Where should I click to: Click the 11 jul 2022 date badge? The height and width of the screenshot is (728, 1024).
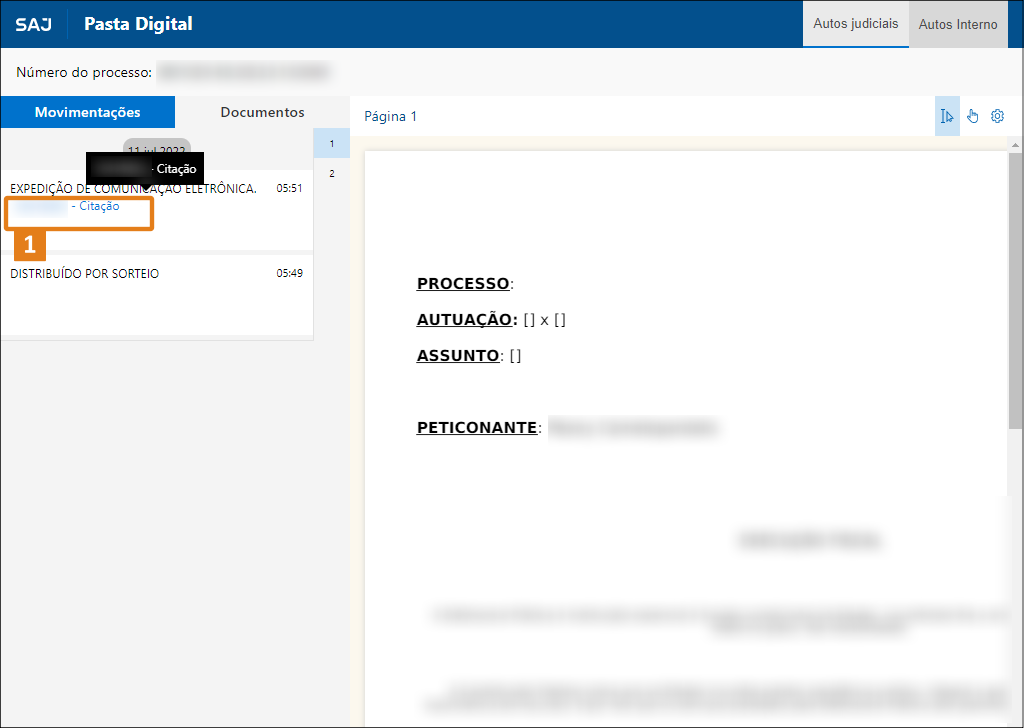(157, 149)
